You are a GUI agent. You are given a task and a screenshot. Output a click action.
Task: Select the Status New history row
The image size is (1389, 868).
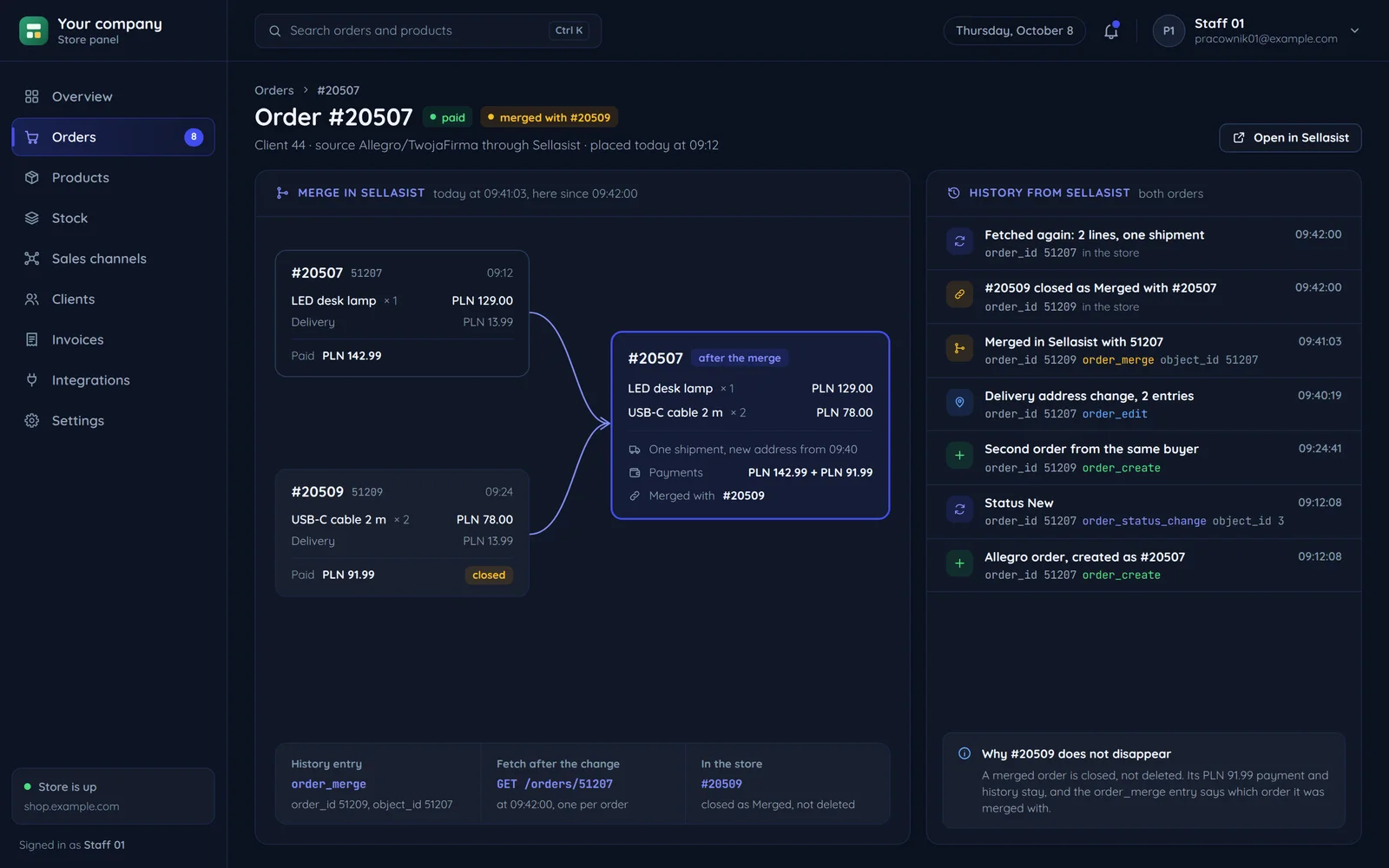(1143, 511)
